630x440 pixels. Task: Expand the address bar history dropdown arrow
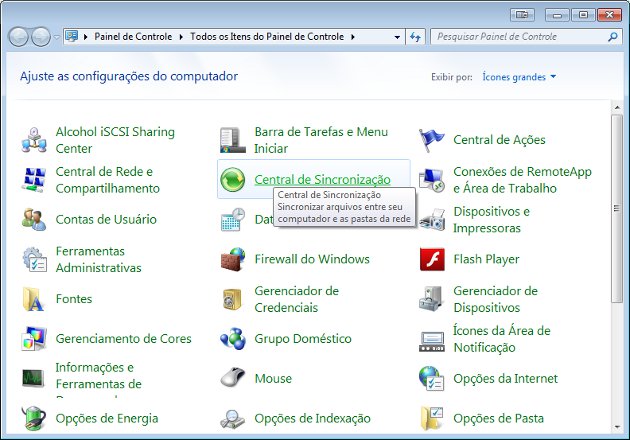click(x=397, y=37)
